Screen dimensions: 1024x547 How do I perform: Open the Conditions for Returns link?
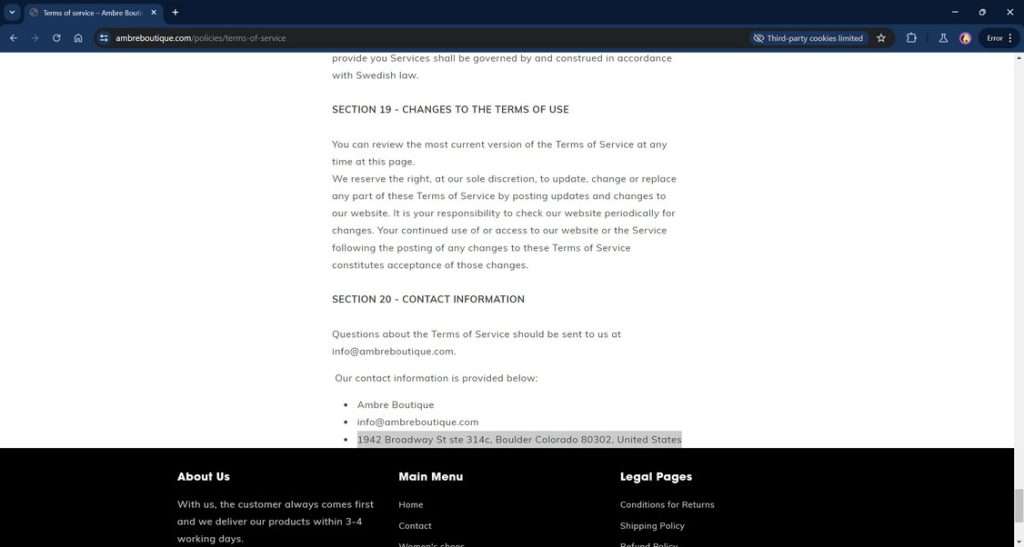(x=667, y=505)
